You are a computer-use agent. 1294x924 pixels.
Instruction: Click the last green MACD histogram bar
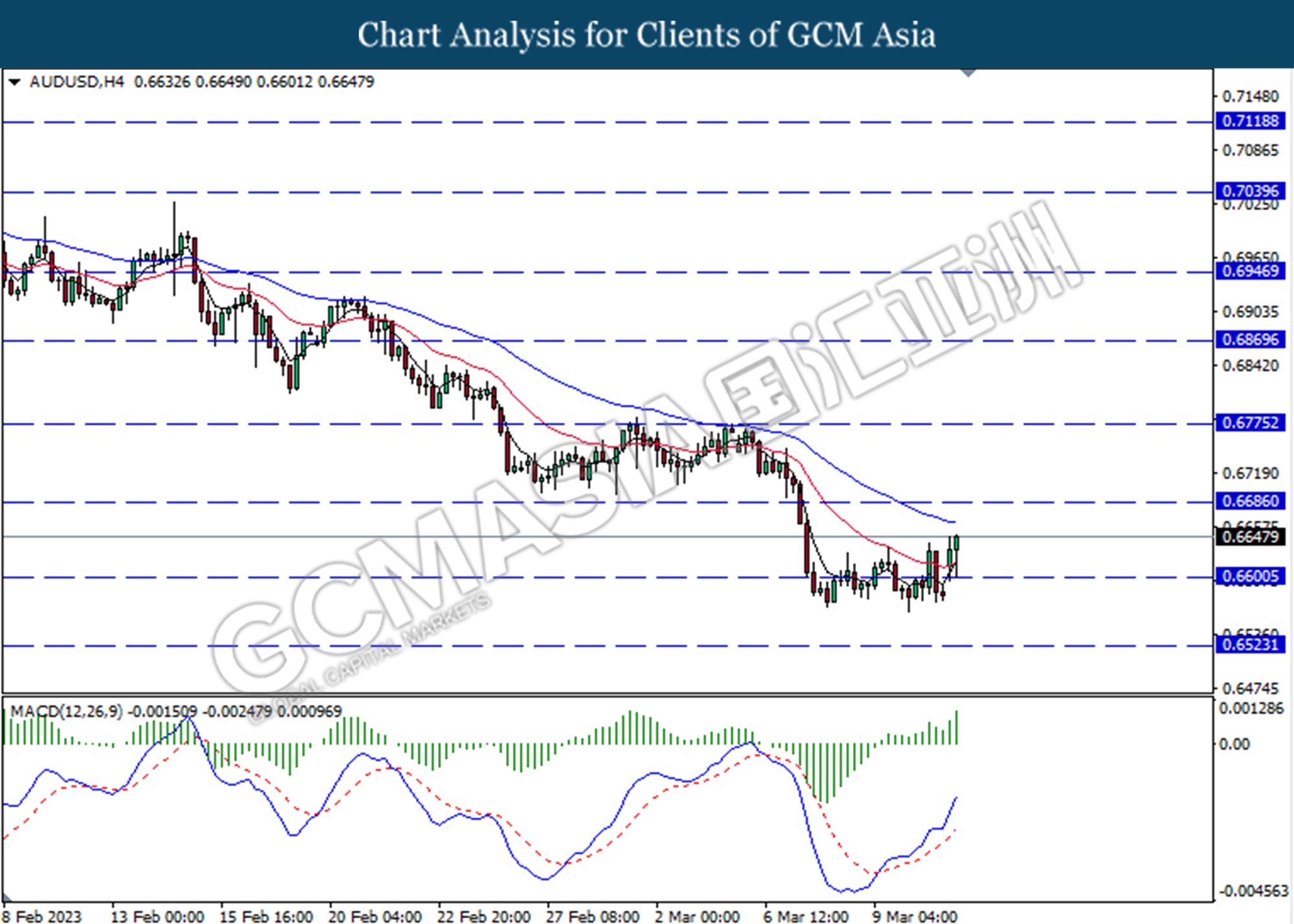[x=956, y=727]
